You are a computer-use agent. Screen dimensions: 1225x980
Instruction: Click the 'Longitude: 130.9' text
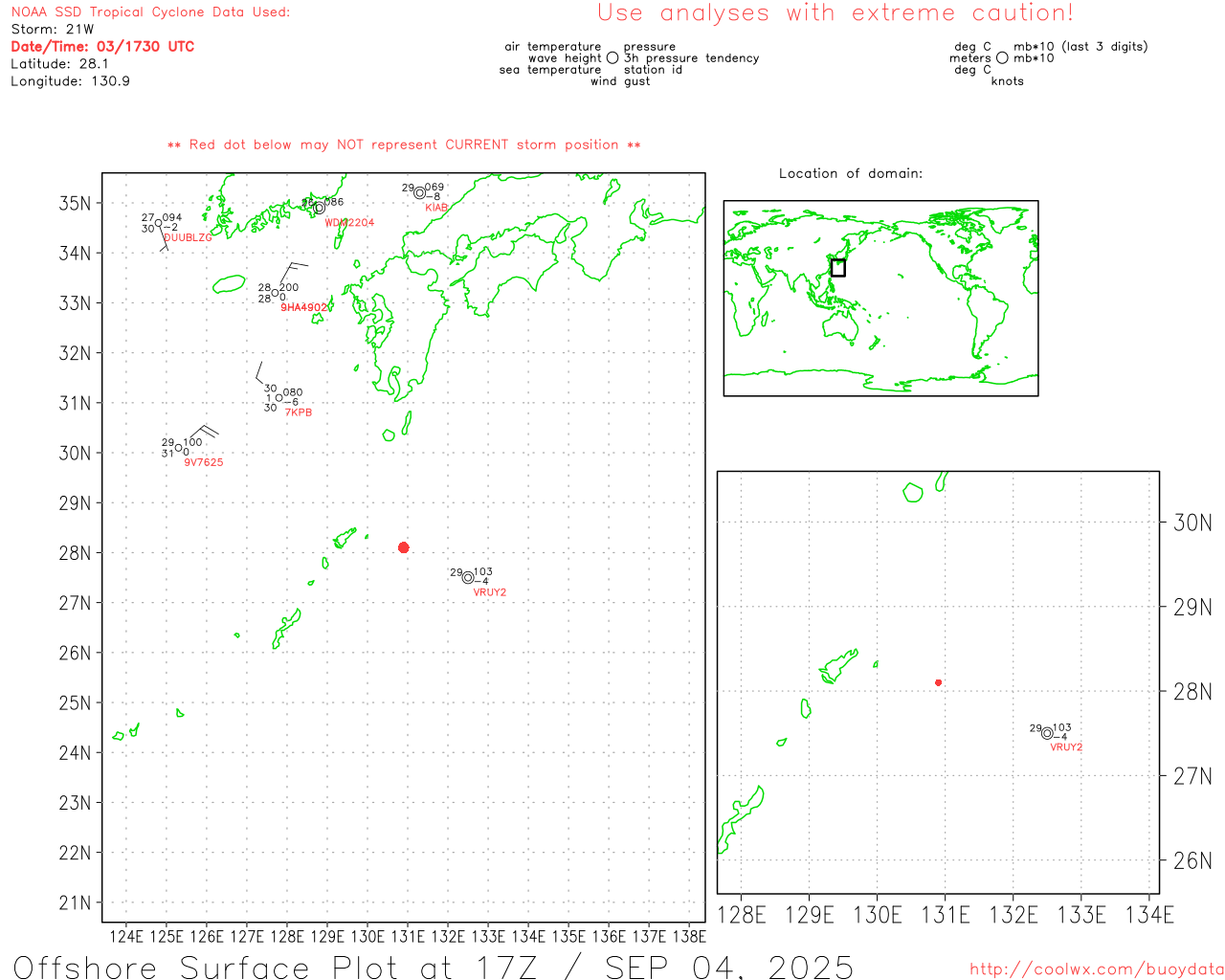click(70, 81)
